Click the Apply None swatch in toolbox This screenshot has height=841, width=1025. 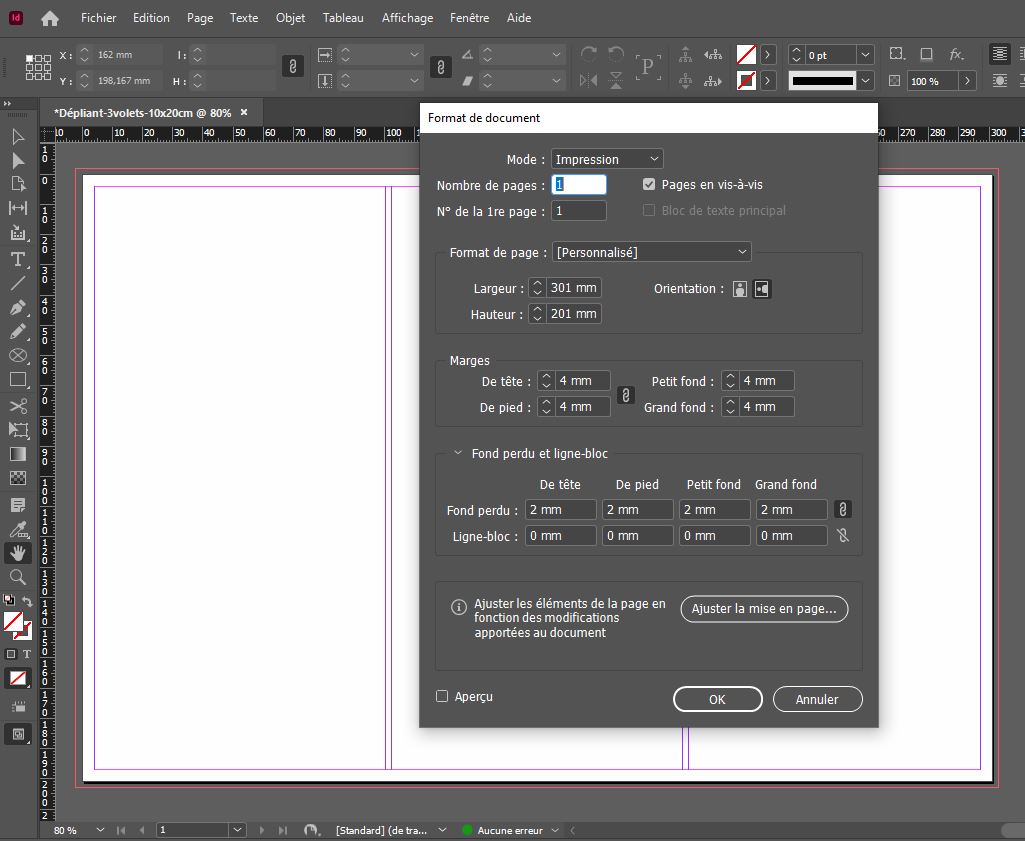point(18,678)
